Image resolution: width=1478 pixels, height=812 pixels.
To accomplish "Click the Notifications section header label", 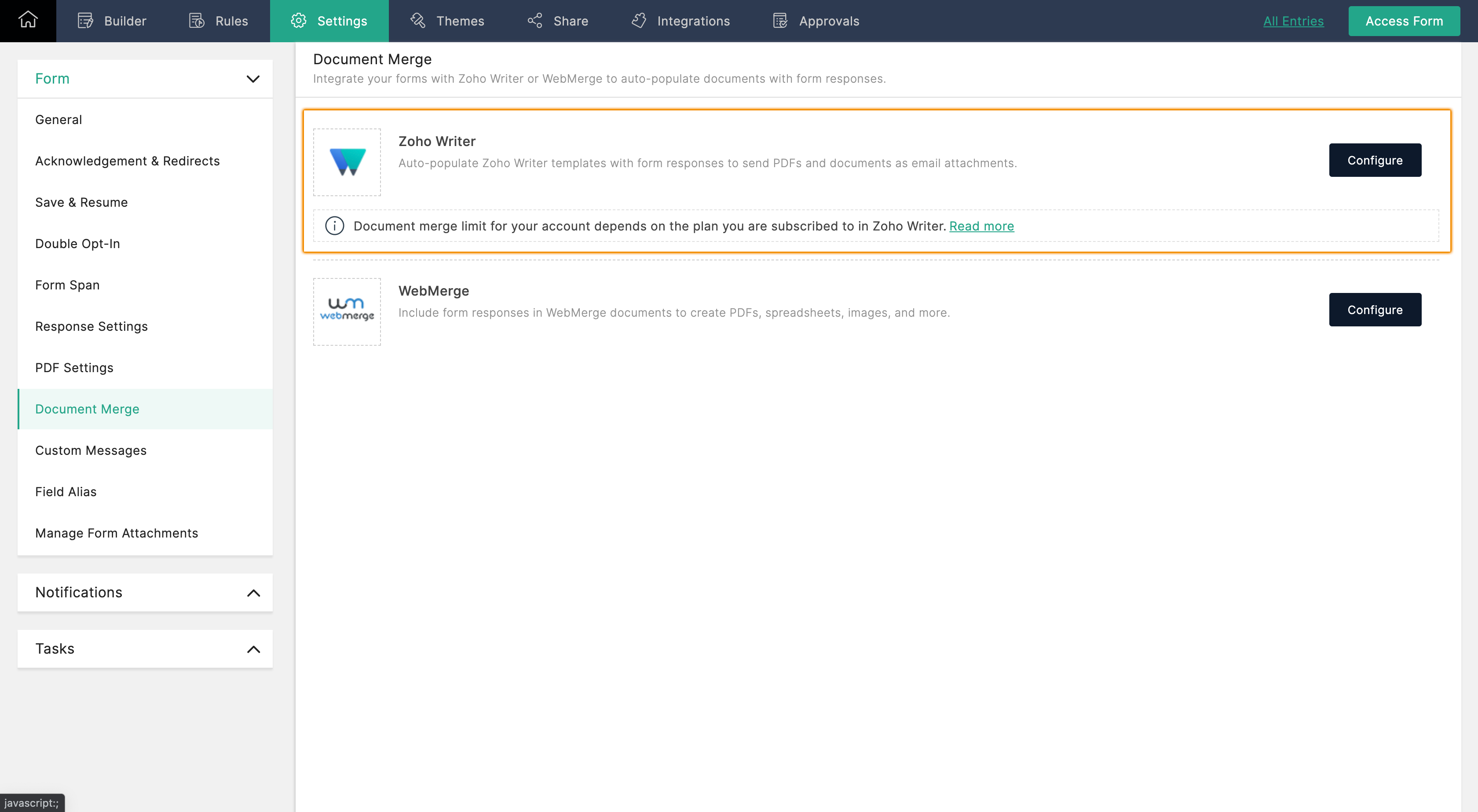I will coord(79,592).
